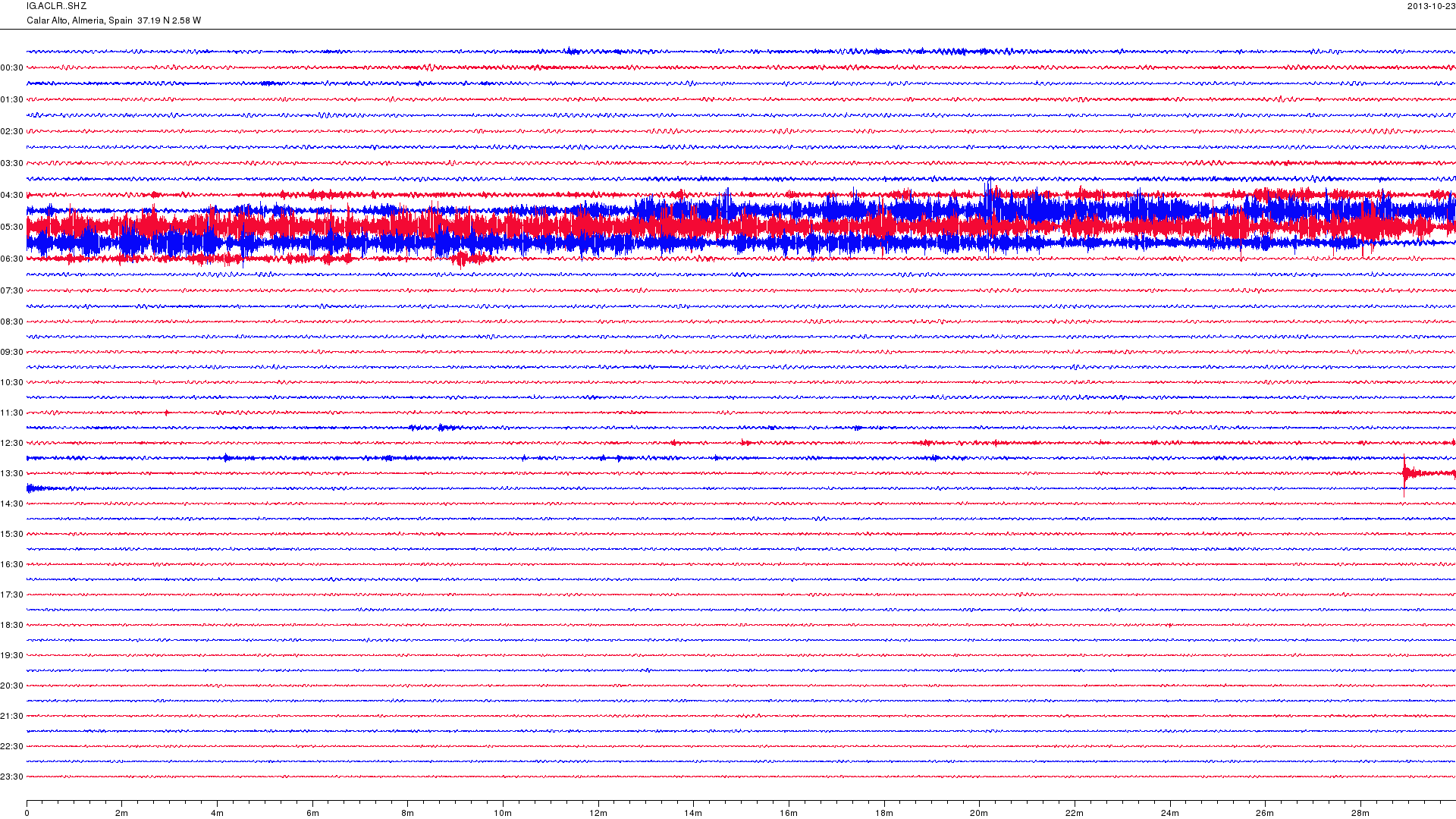Screen dimensions: 1456x819
Task: Click the 24m axis label
Action: pyautogui.click(x=1170, y=814)
